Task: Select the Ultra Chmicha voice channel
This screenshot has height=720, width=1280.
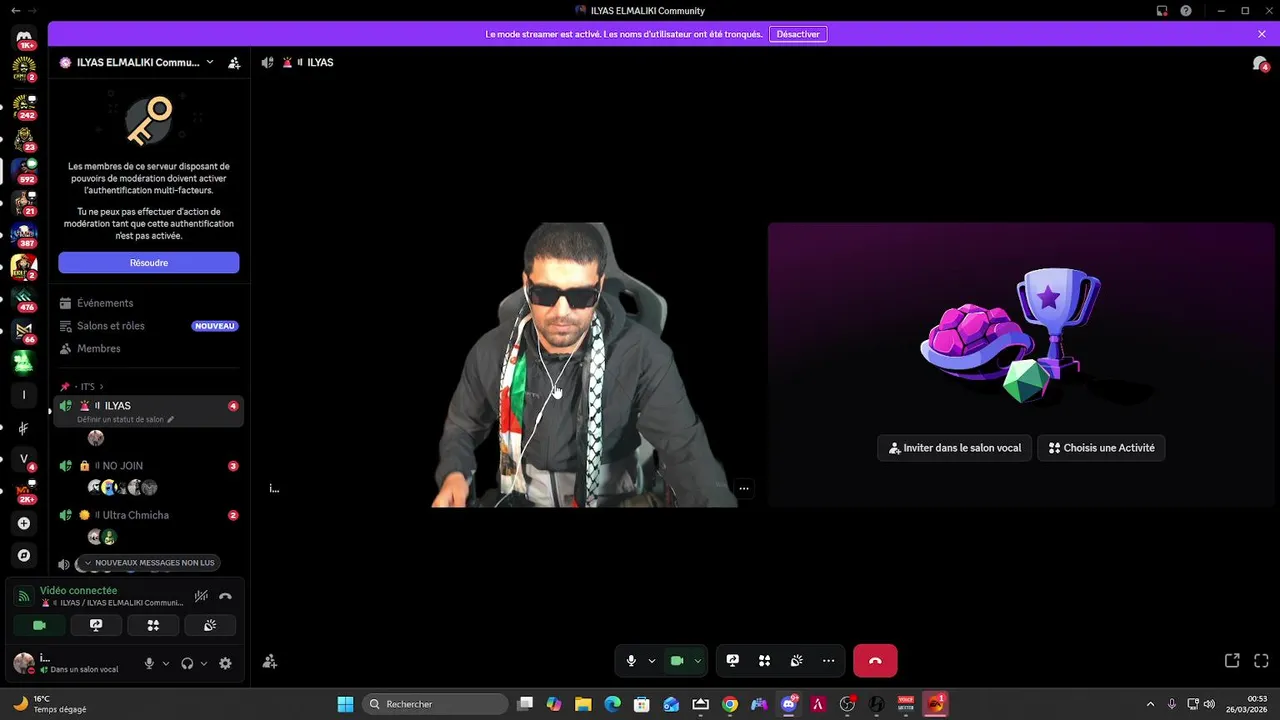Action: click(x=148, y=515)
